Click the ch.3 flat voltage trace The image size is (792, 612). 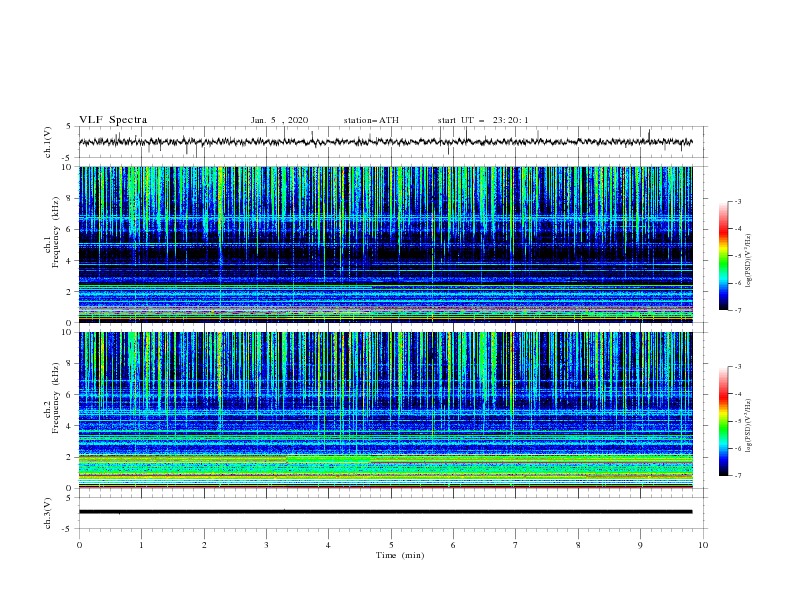[x=385, y=512]
